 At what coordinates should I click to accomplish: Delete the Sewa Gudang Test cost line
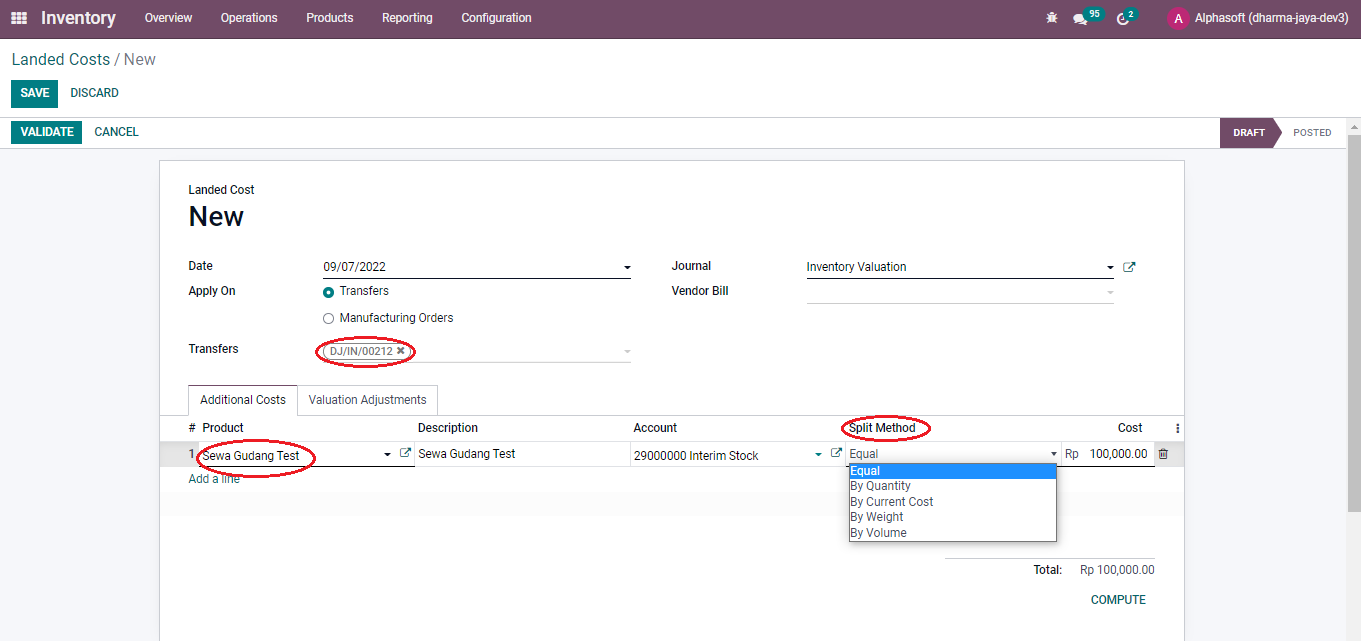tap(1163, 454)
